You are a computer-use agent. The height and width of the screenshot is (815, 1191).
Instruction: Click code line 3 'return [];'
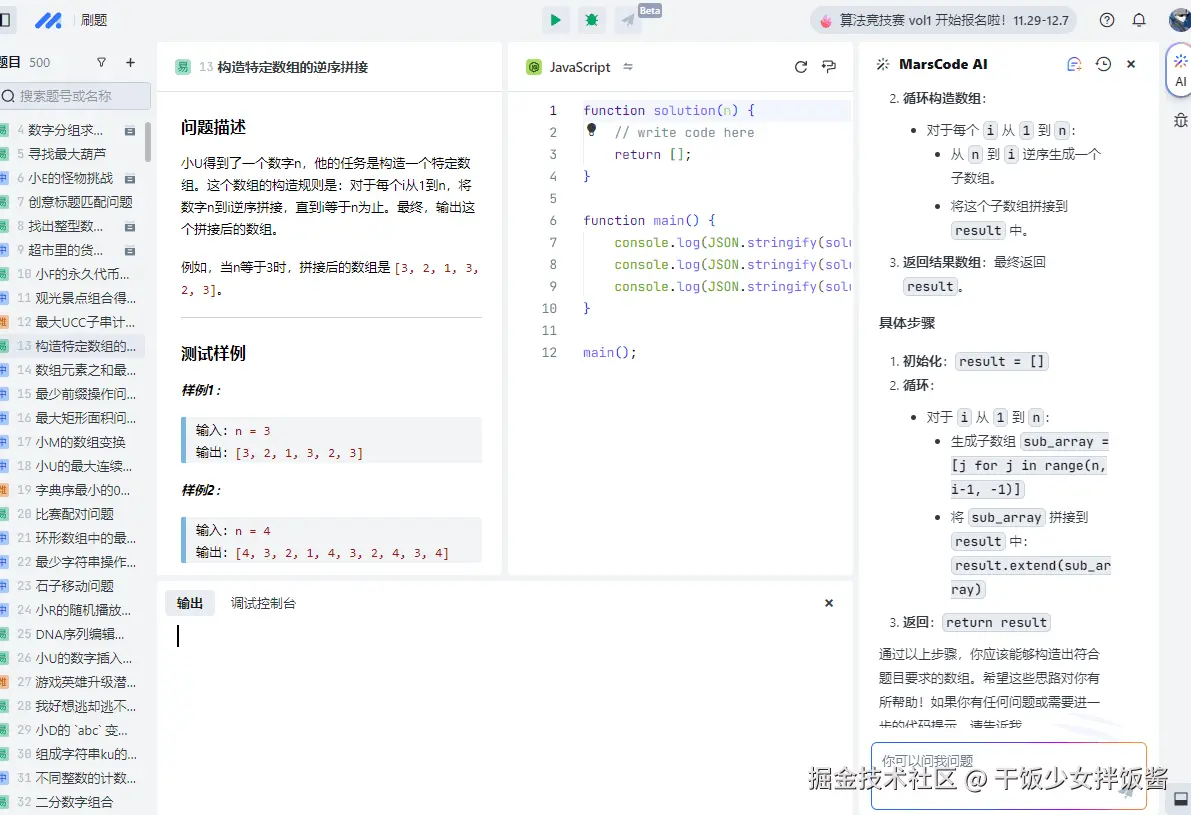[x=652, y=154]
